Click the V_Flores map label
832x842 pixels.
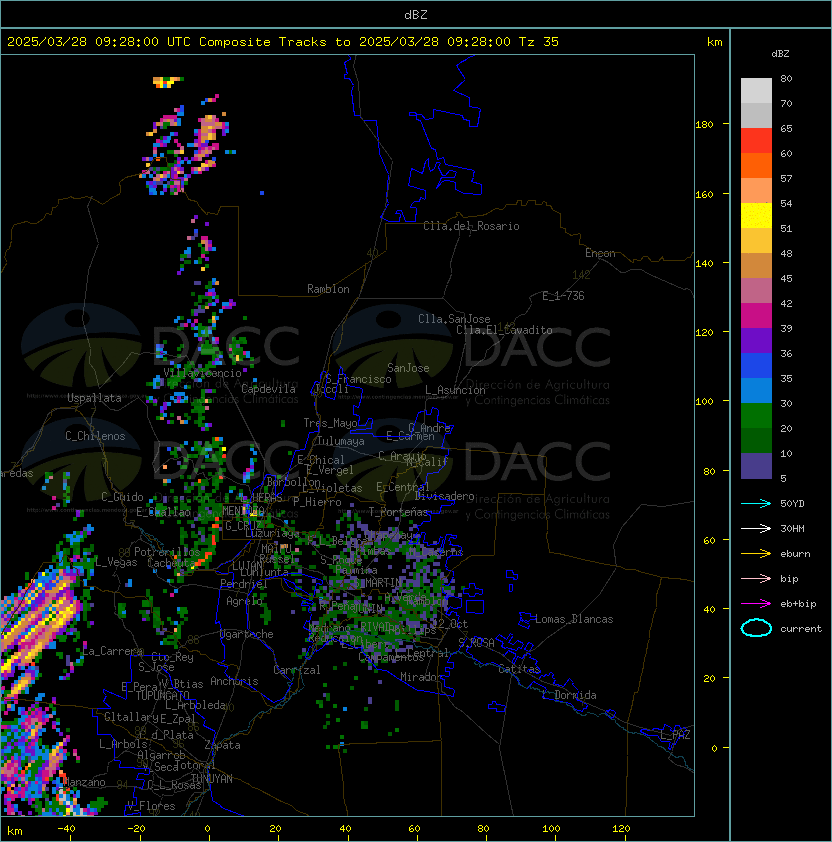(151, 806)
